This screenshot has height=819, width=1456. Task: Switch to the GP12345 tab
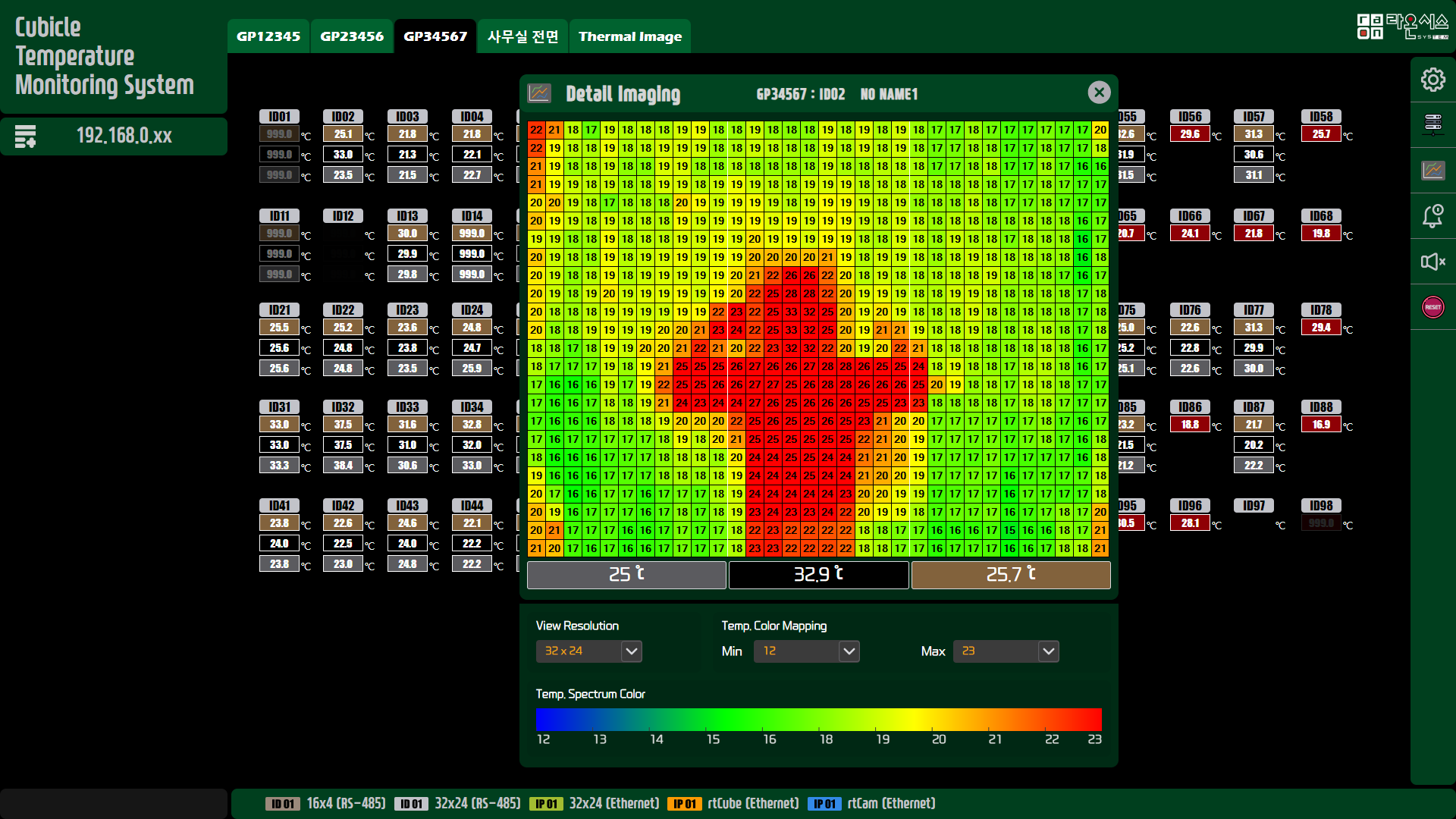coord(268,36)
